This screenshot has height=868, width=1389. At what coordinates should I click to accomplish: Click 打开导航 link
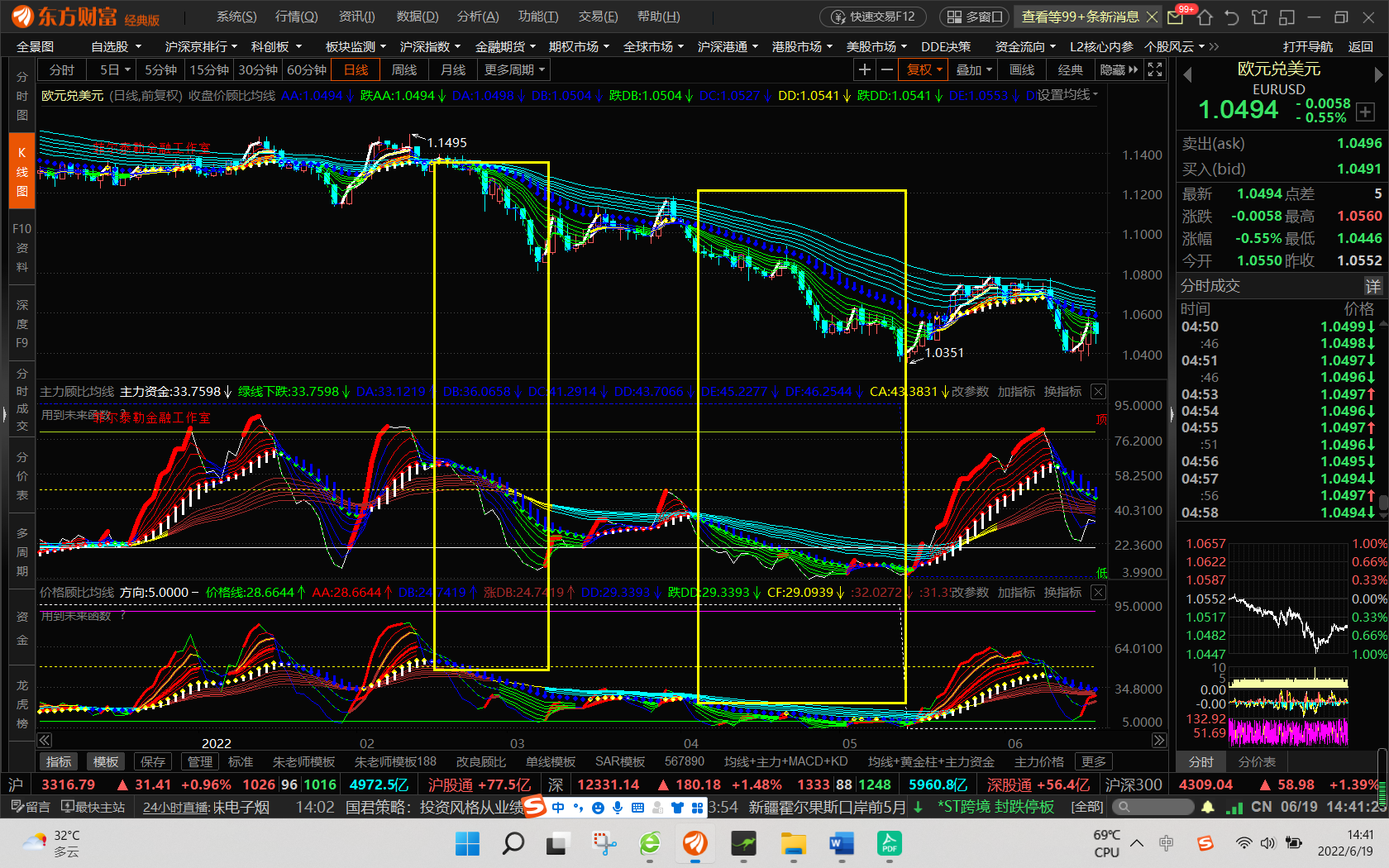(x=1308, y=47)
